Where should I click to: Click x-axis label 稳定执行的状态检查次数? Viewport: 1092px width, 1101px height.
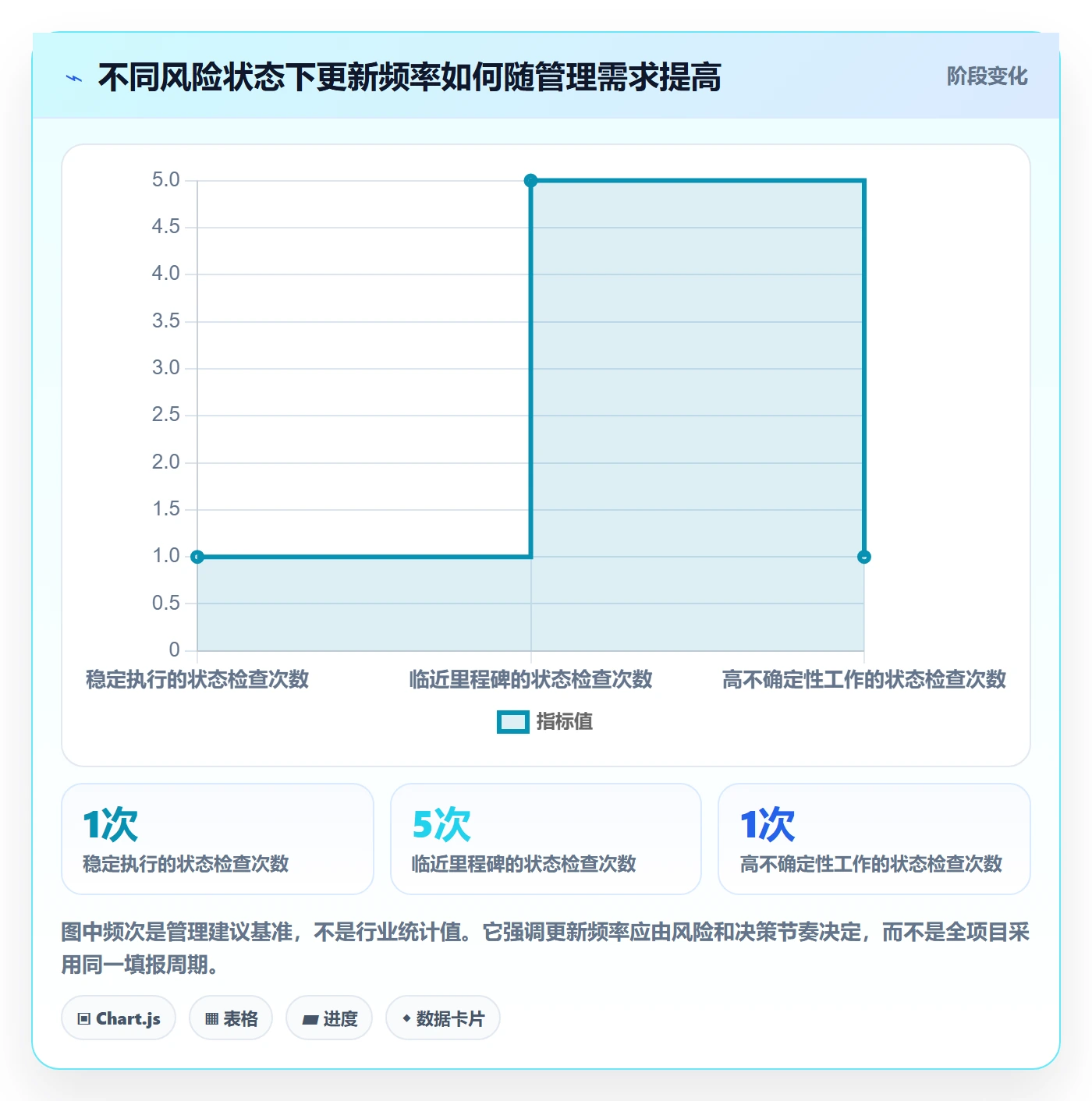pyautogui.click(x=197, y=680)
